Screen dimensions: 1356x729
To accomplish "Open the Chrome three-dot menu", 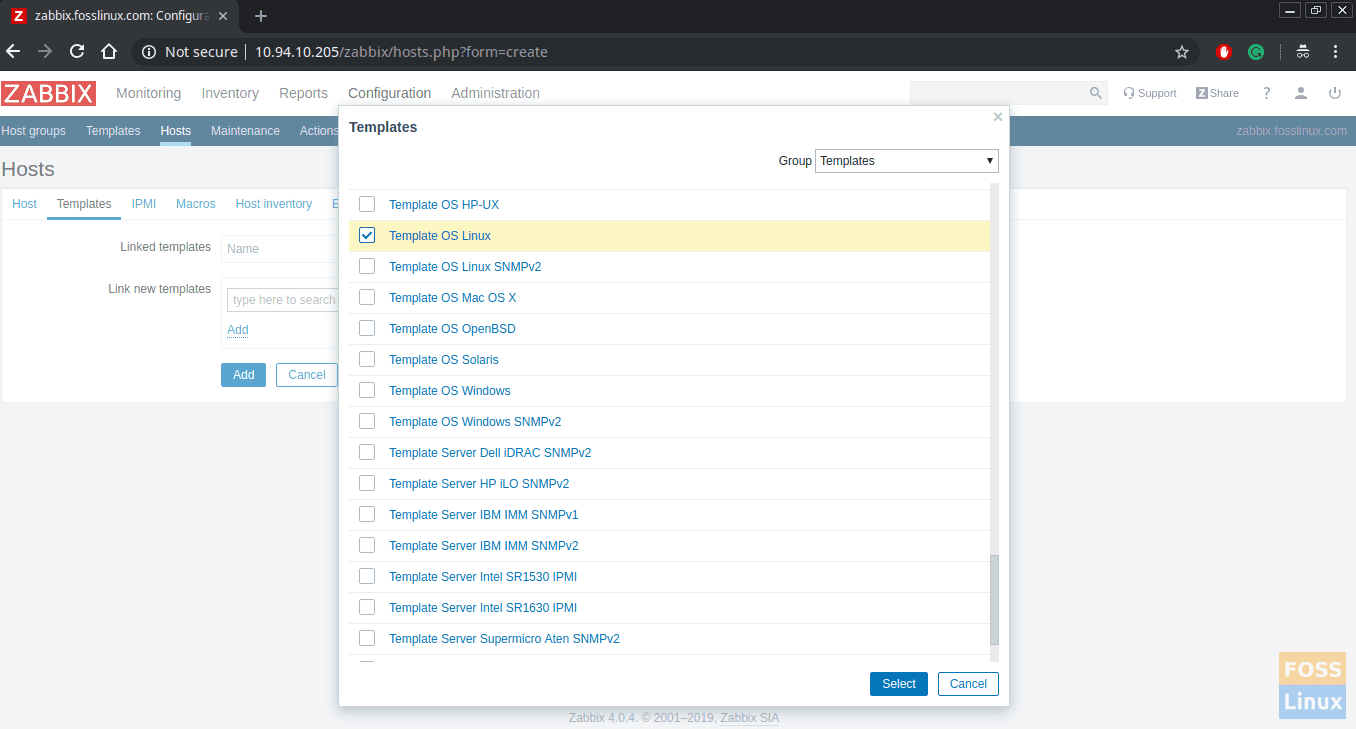I will 1335,52.
